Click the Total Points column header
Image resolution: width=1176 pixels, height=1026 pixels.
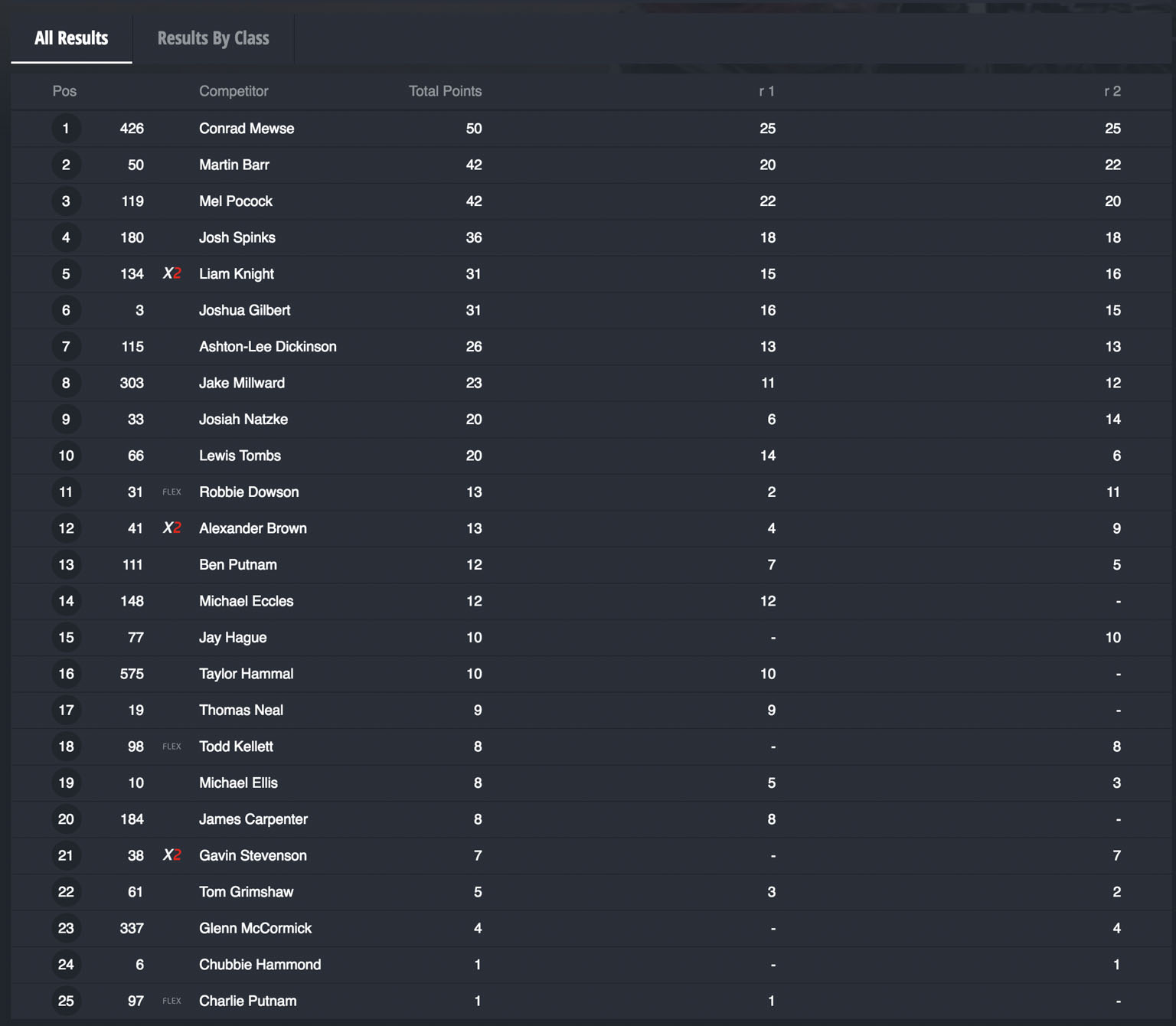click(x=445, y=91)
